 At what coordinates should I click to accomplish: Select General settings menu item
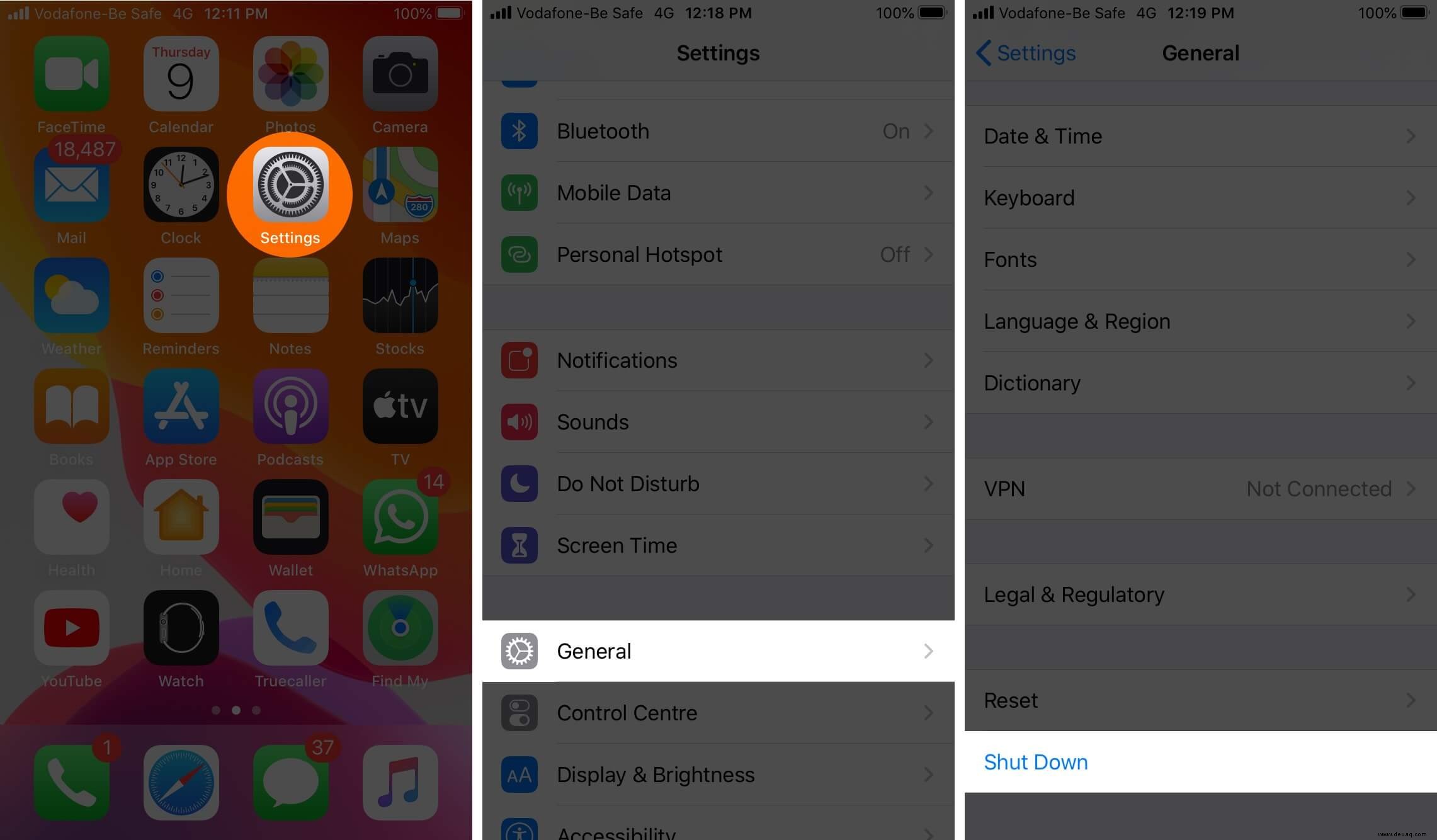[717, 651]
